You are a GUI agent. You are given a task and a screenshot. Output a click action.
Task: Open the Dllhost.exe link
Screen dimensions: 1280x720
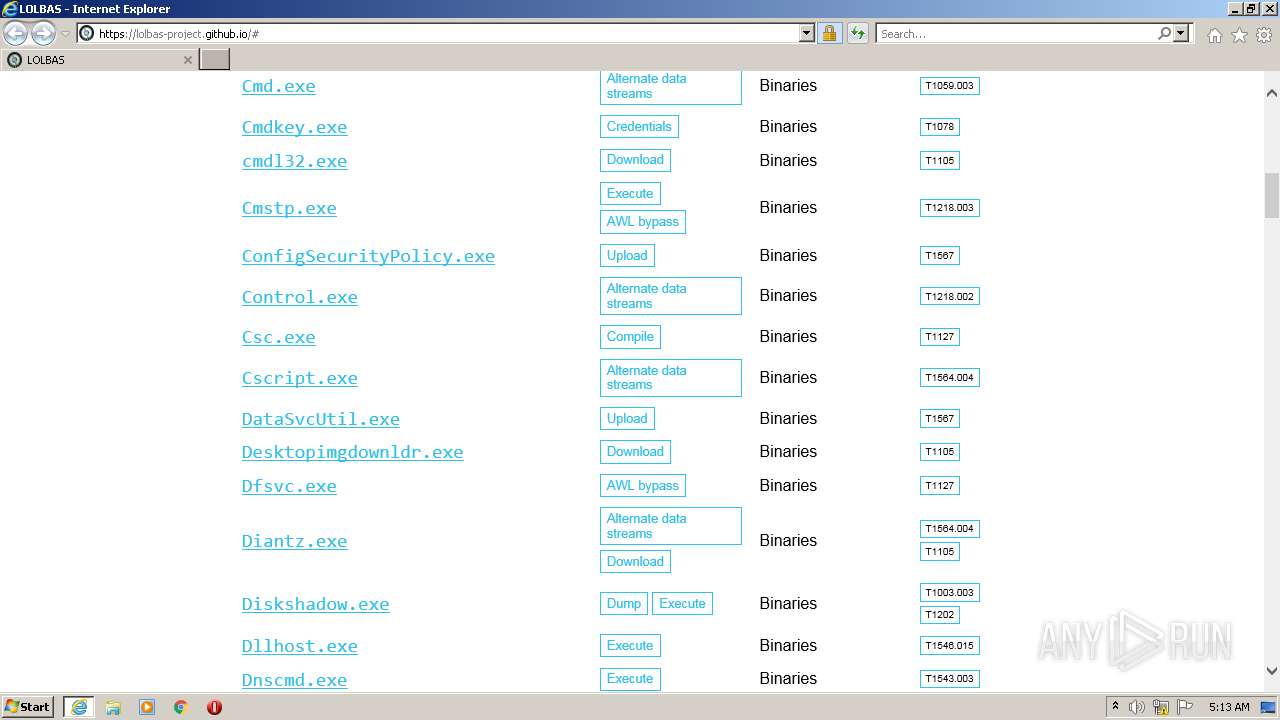tap(299, 646)
